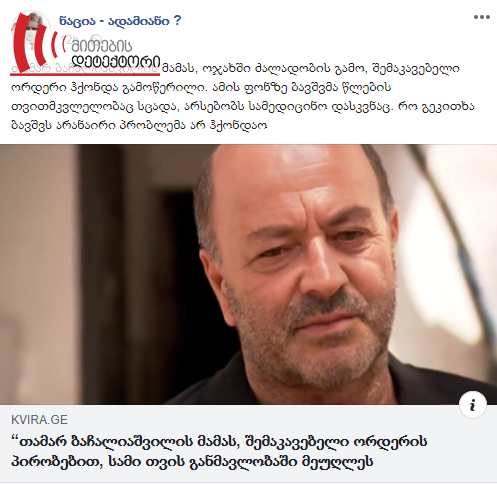
Task: Click the circular info icon on preview
Action: coord(473,405)
